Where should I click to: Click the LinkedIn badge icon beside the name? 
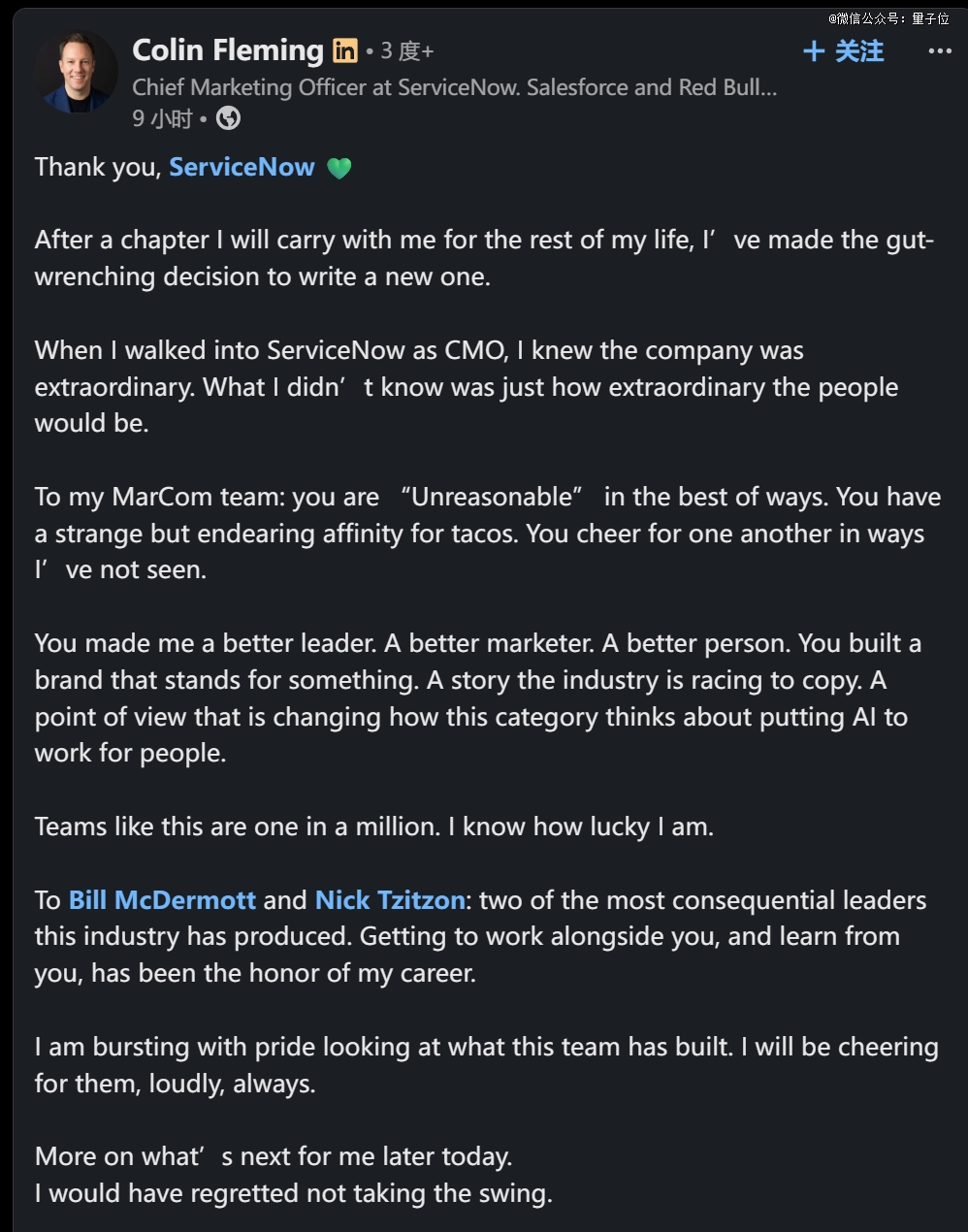tap(345, 50)
